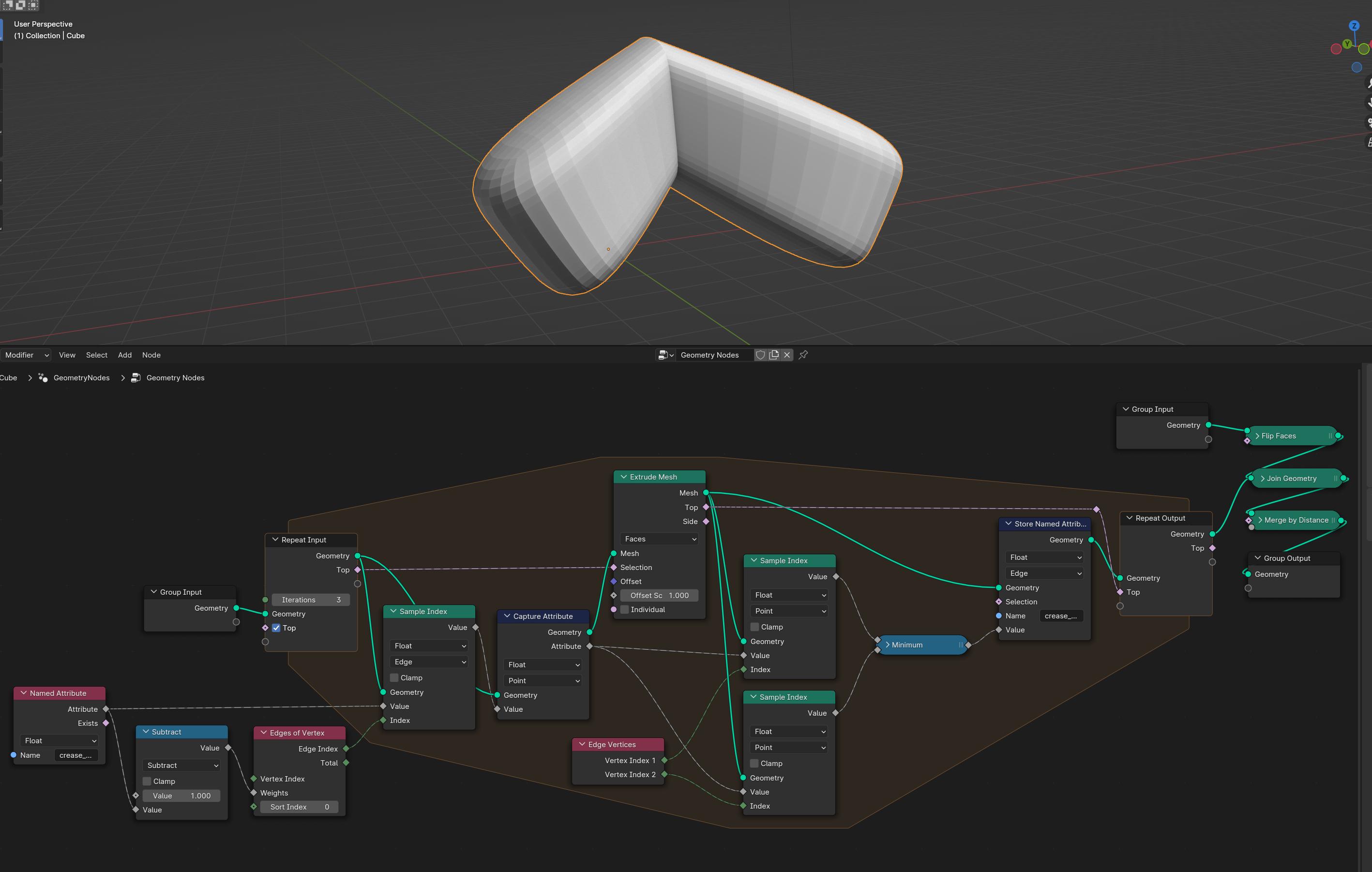The image size is (1372, 872).
Task: Click the Group Output node header
Action: pos(1294,558)
